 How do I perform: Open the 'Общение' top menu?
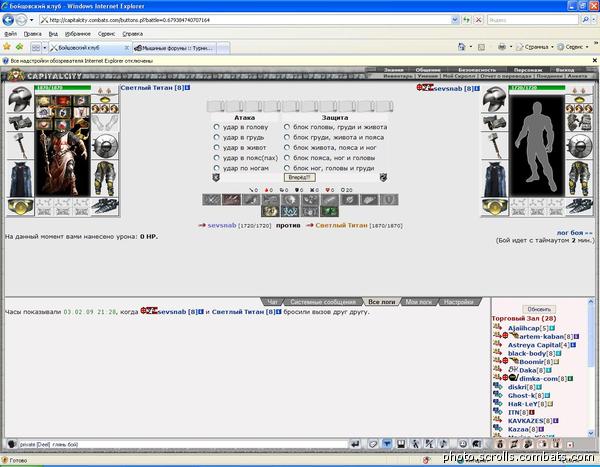coord(427,70)
